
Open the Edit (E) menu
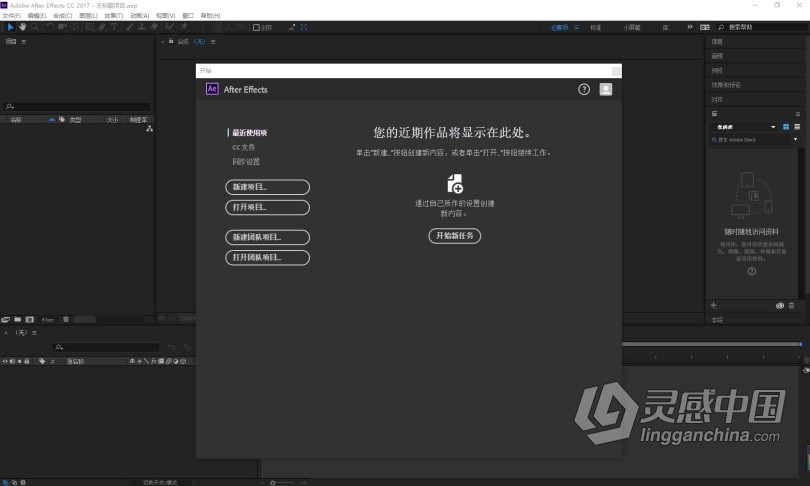(x=37, y=15)
